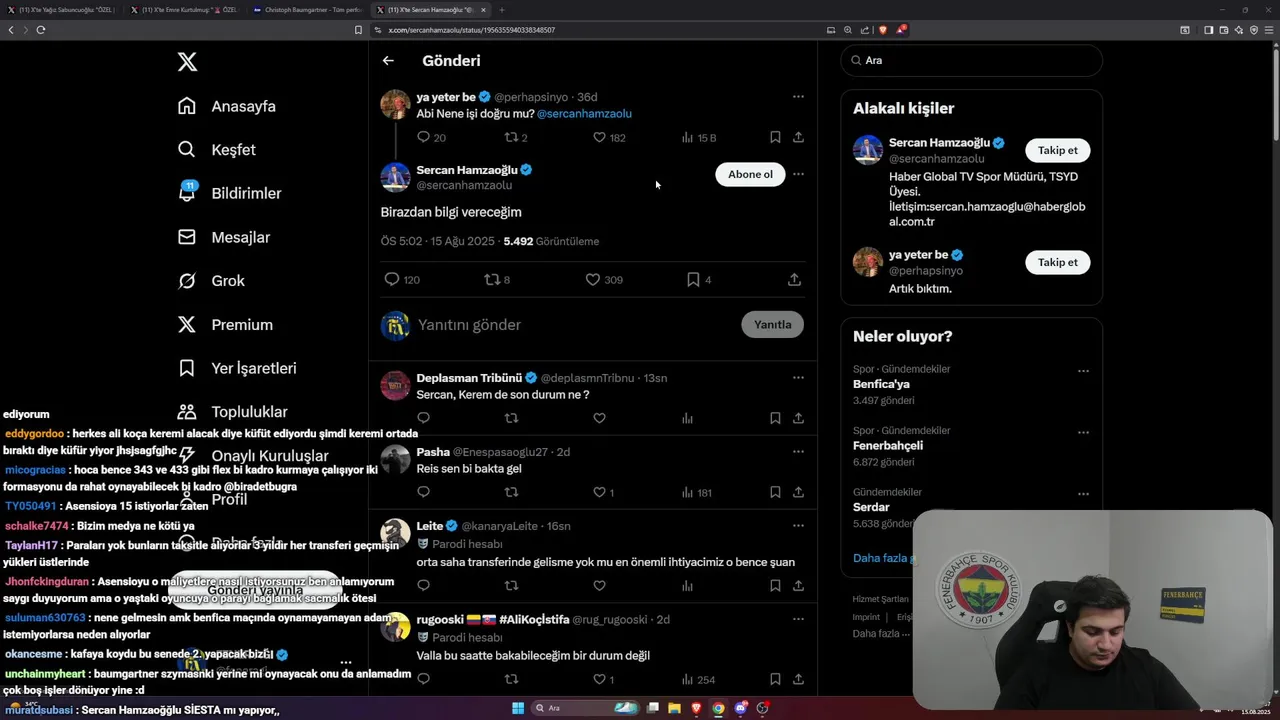Click reply icon on Leite post
This screenshot has width=1280, height=720.
point(423,585)
